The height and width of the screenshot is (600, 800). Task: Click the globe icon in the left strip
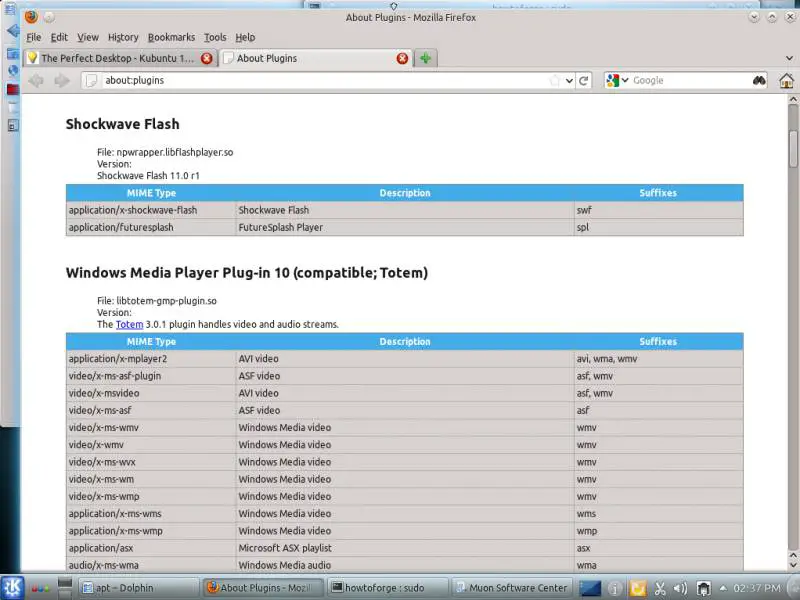point(13,71)
